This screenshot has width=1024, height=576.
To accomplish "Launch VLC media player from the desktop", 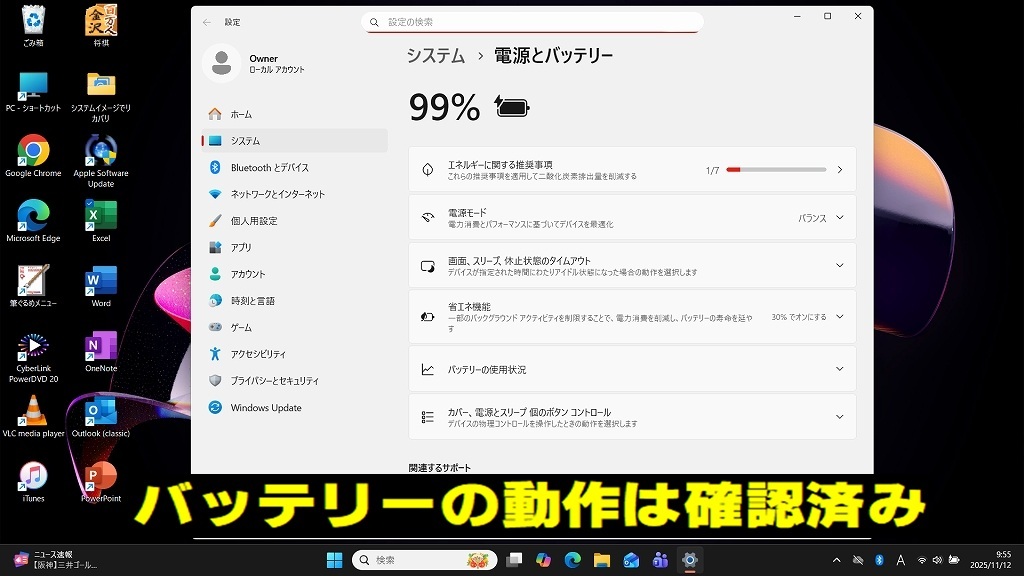I will coord(33,410).
